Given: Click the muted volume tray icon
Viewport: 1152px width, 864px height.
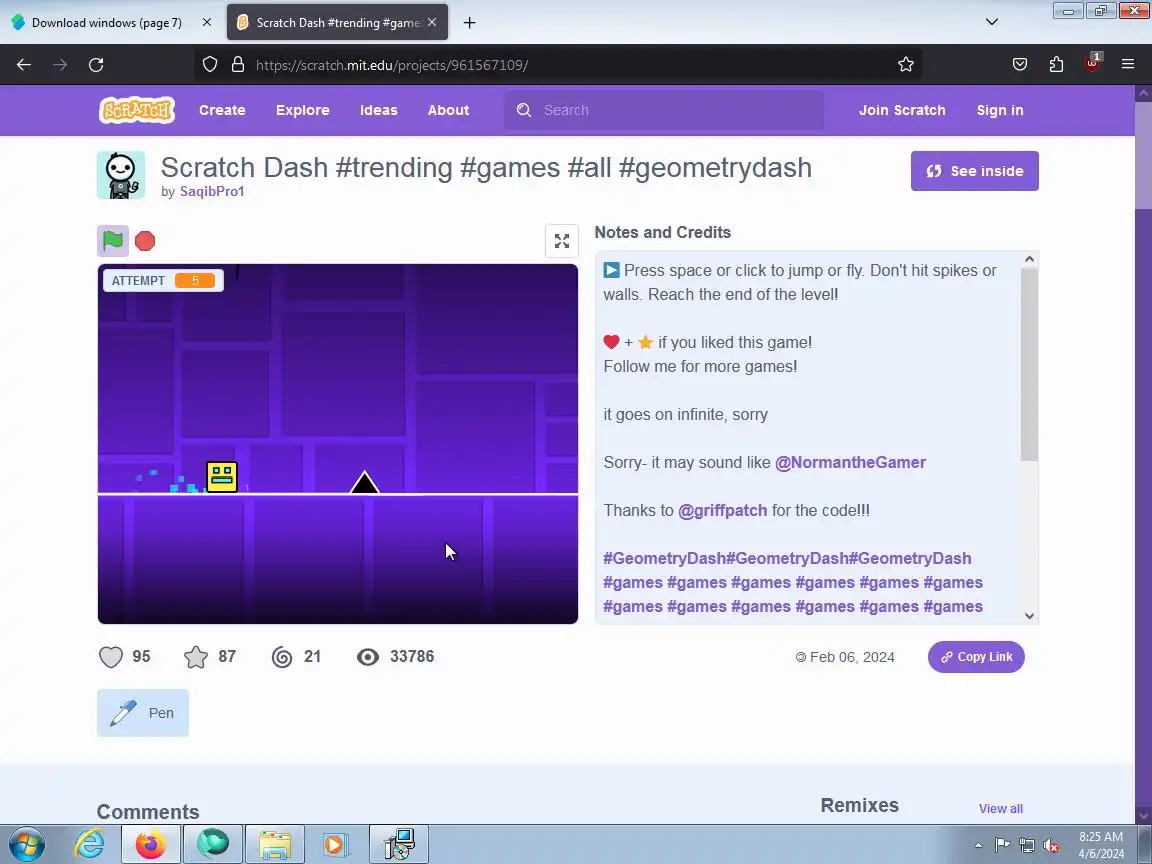Looking at the screenshot, I should point(1051,846).
